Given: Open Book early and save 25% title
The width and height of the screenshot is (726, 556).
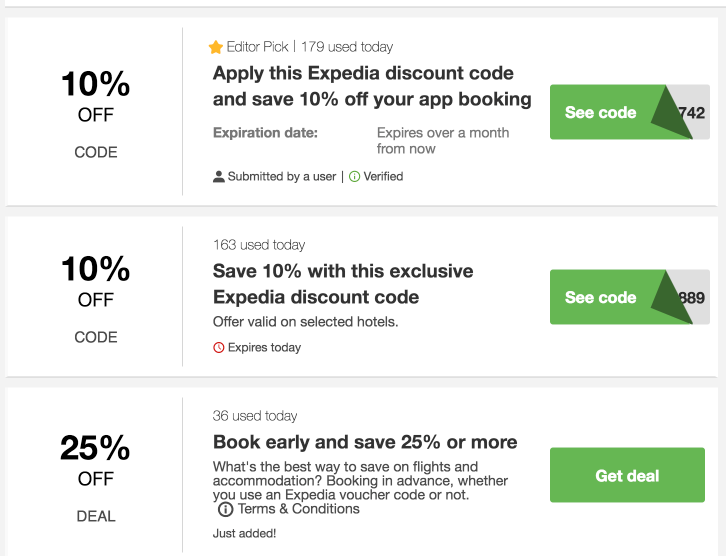Looking at the screenshot, I should pyautogui.click(x=365, y=442).
